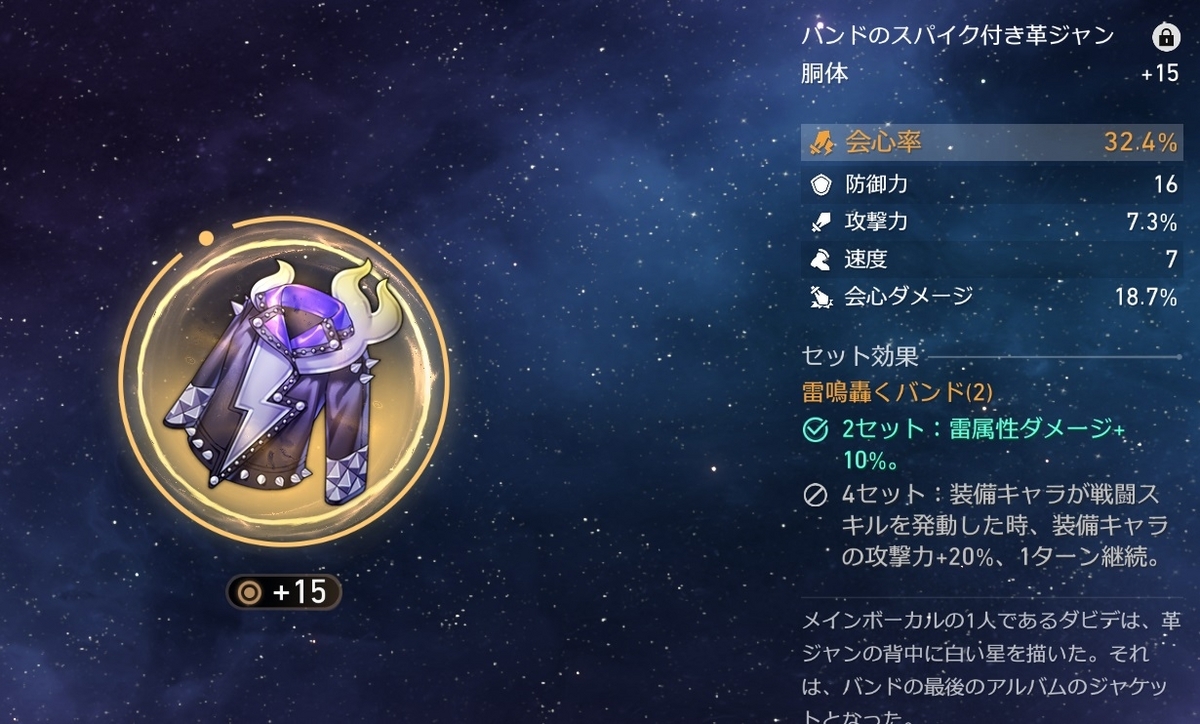Image resolution: width=1200 pixels, height=724 pixels.
Task: Click the relic title バンドのスパイク付き革ジャン
Action: pos(958,37)
